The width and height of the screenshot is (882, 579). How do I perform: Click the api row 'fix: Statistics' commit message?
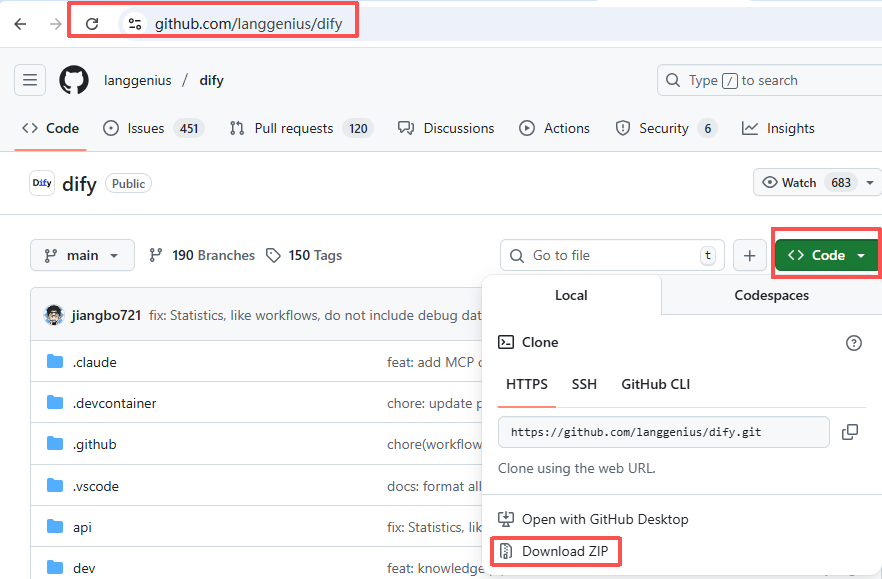[434, 527]
